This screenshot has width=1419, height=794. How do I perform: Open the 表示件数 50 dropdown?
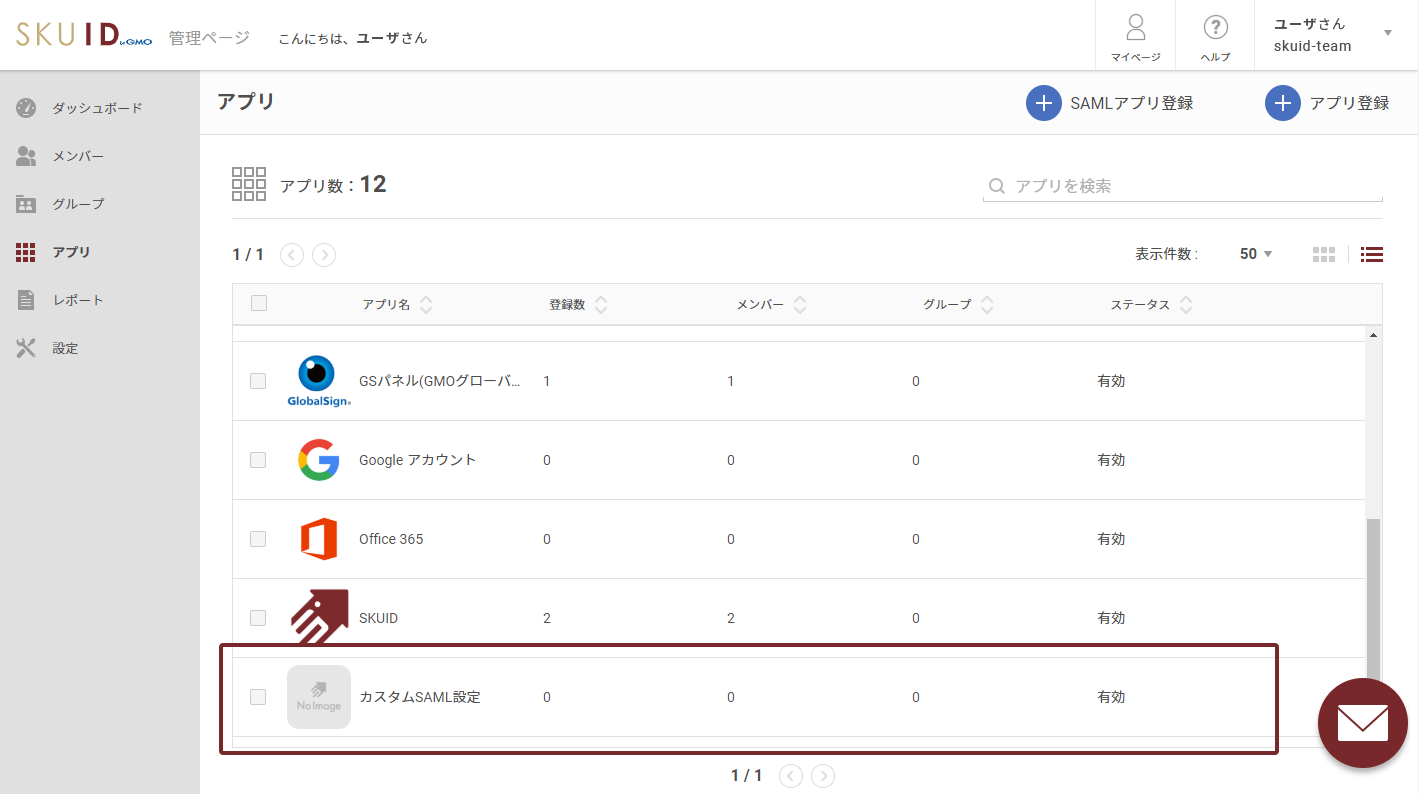coord(1255,254)
